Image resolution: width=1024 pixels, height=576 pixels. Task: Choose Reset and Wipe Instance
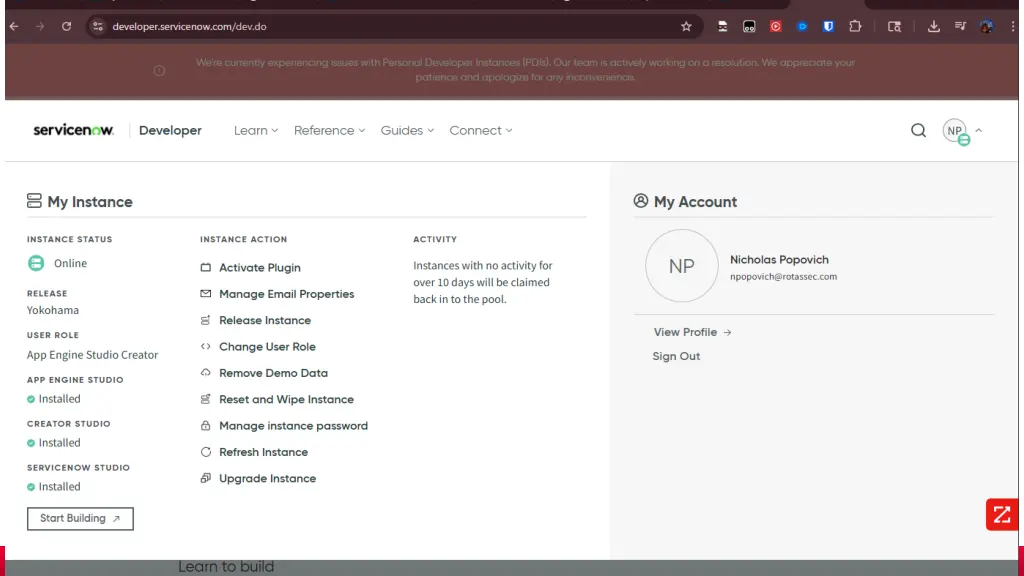287,399
